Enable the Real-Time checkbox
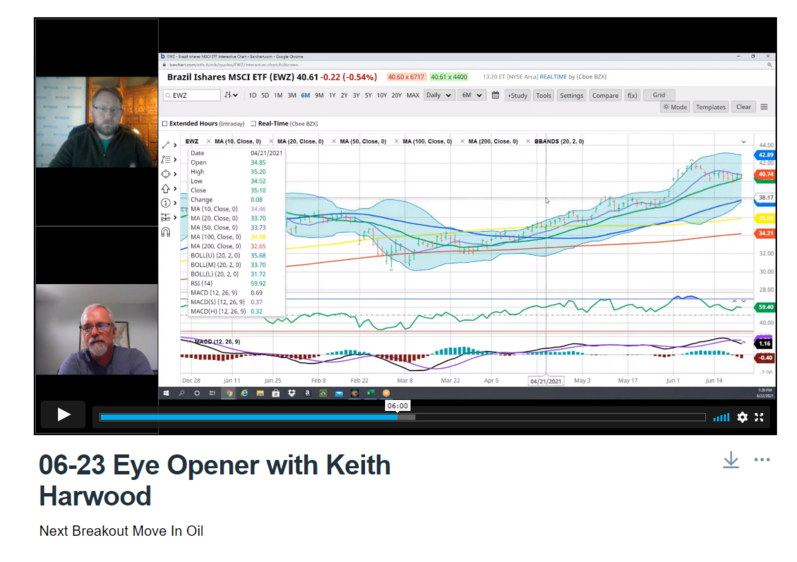 click(x=253, y=123)
